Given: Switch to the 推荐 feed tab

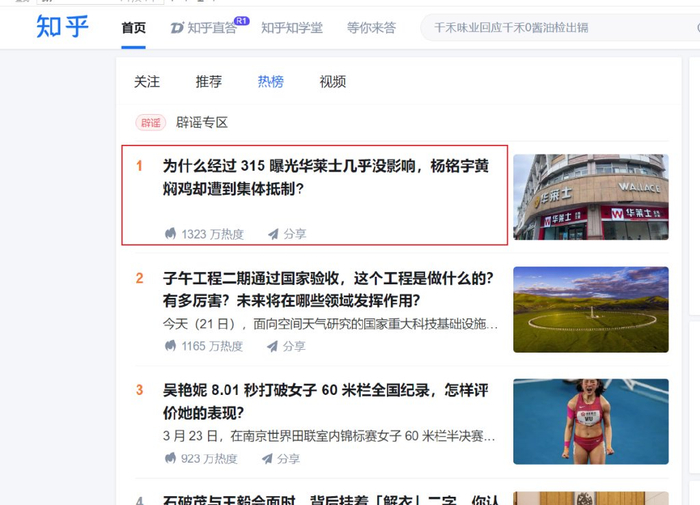Looking at the screenshot, I should (x=208, y=82).
